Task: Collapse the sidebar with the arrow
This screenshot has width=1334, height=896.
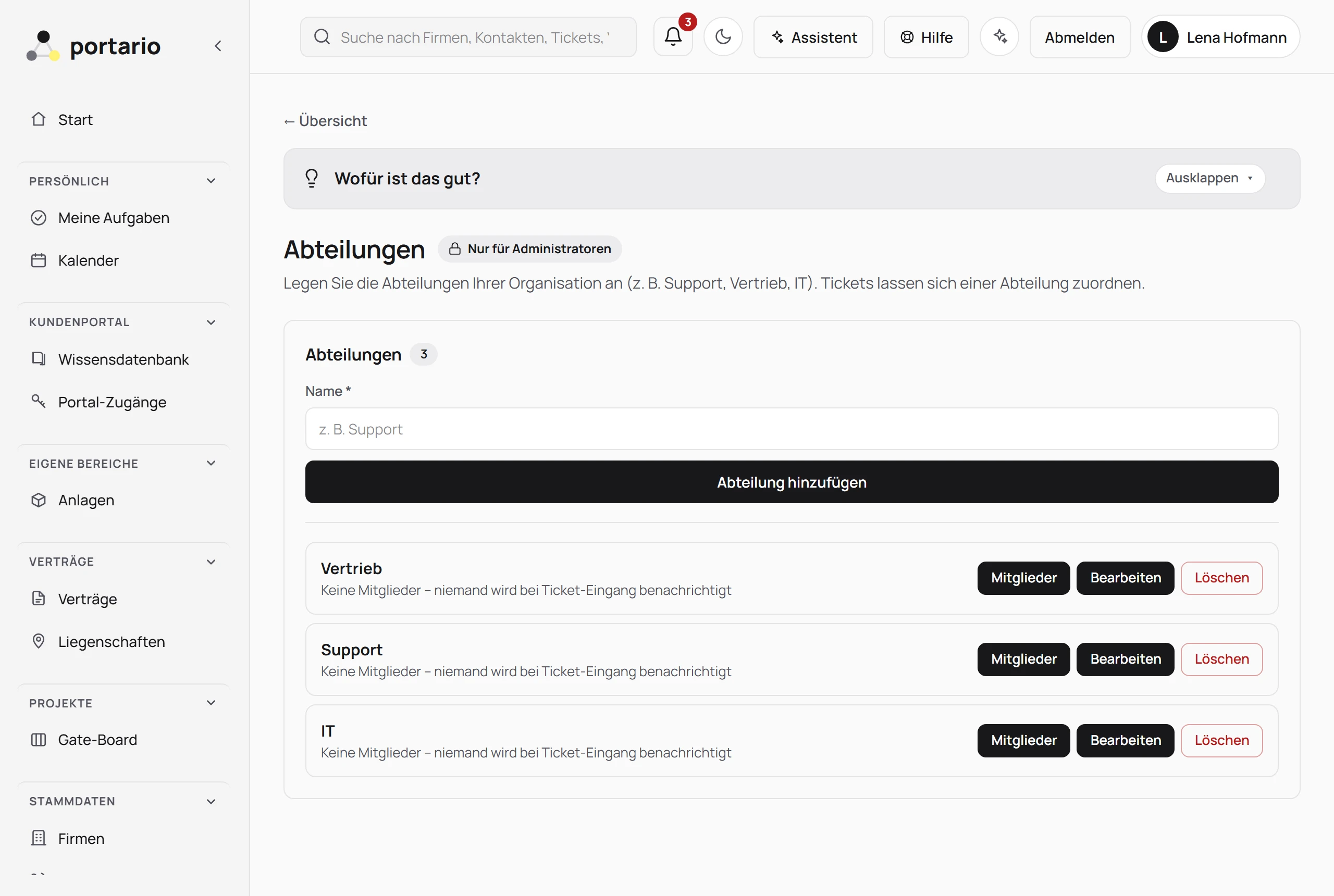Action: click(218, 46)
